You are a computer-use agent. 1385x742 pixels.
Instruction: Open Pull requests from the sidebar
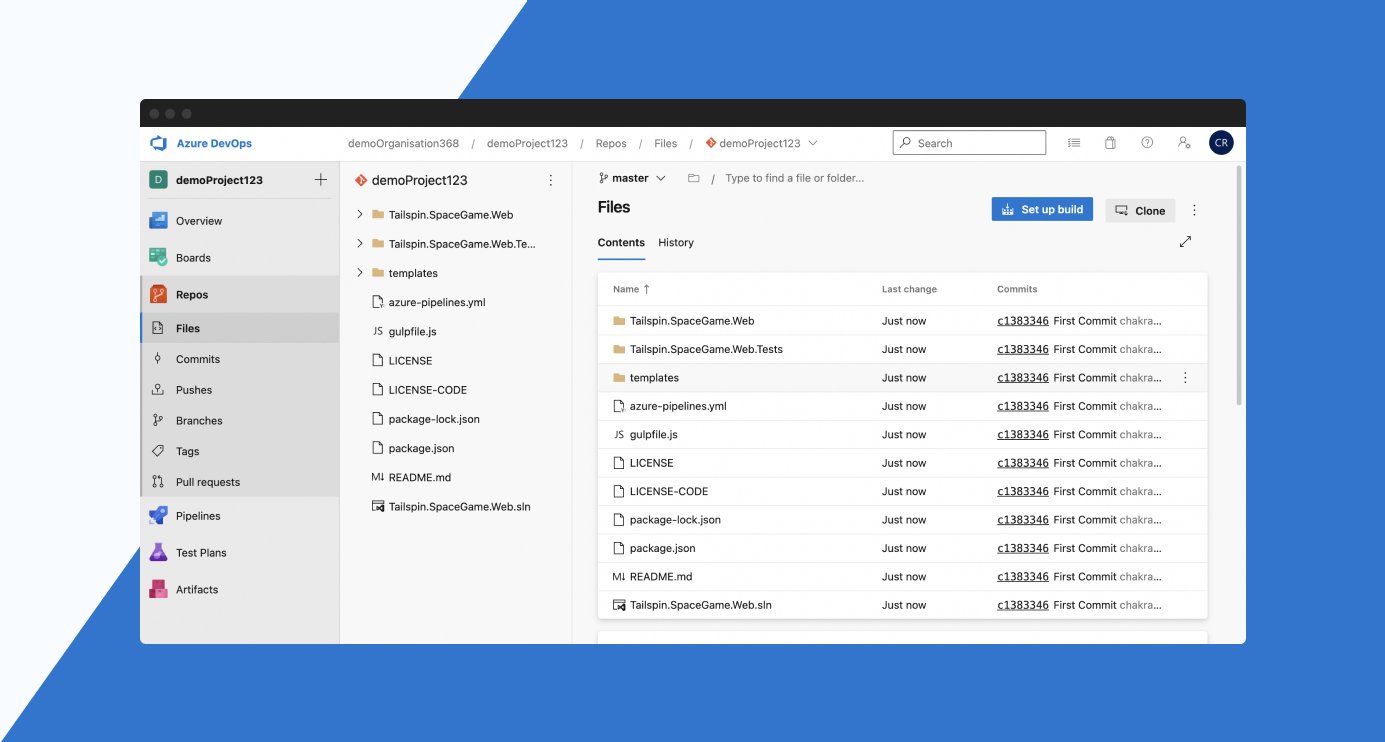pyautogui.click(x=207, y=481)
